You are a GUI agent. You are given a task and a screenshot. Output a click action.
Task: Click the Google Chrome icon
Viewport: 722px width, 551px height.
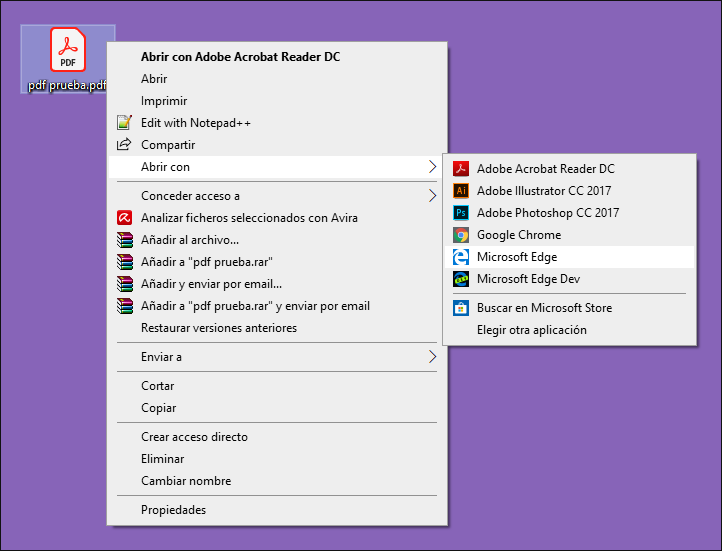461,235
